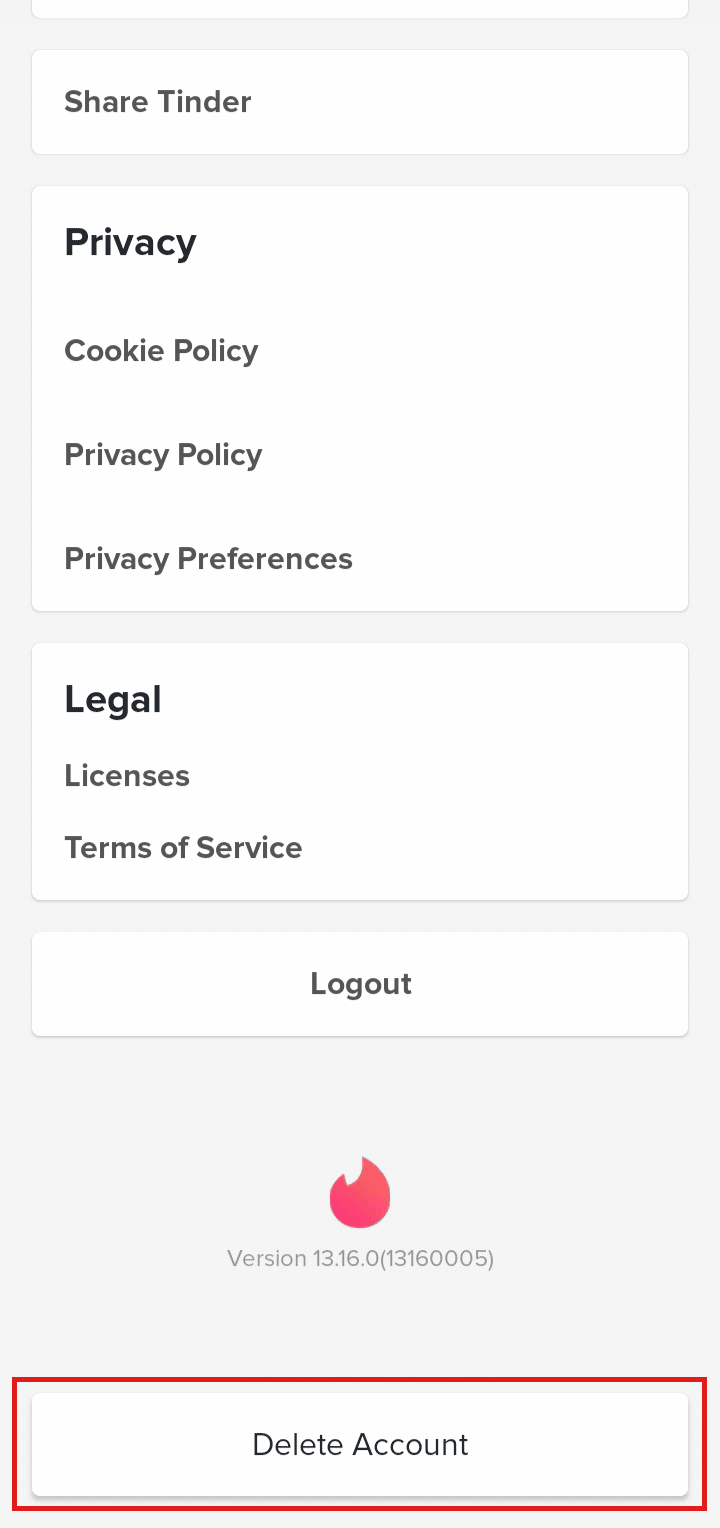This screenshot has width=720, height=1528.
Task: View the Privacy Policy
Action: [163, 455]
